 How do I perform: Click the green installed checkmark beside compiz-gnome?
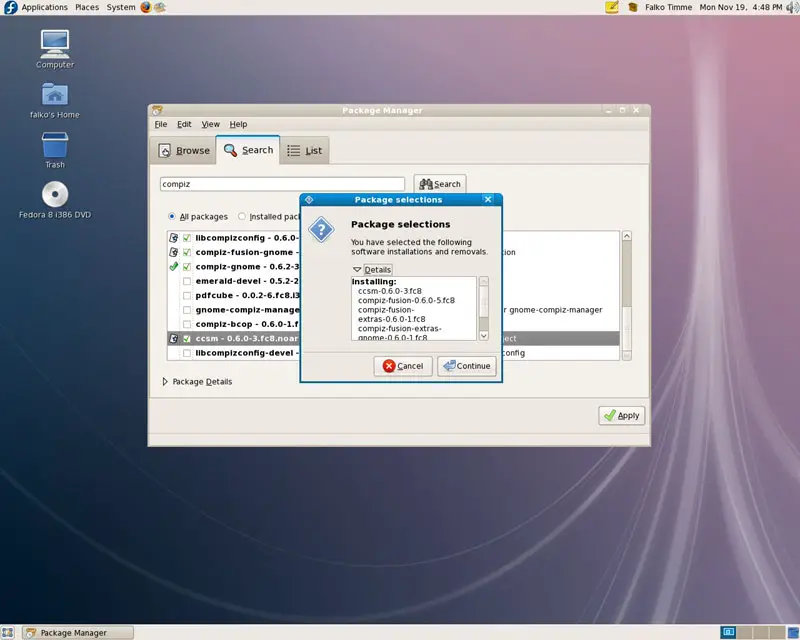(x=173, y=266)
